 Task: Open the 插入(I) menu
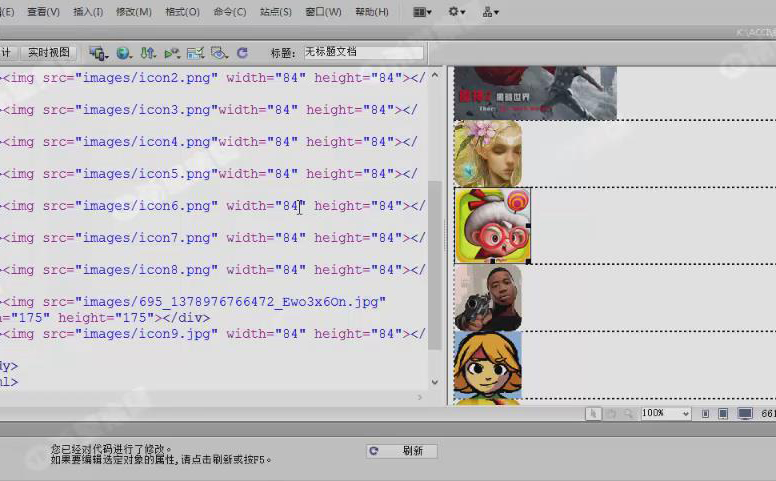click(x=89, y=12)
